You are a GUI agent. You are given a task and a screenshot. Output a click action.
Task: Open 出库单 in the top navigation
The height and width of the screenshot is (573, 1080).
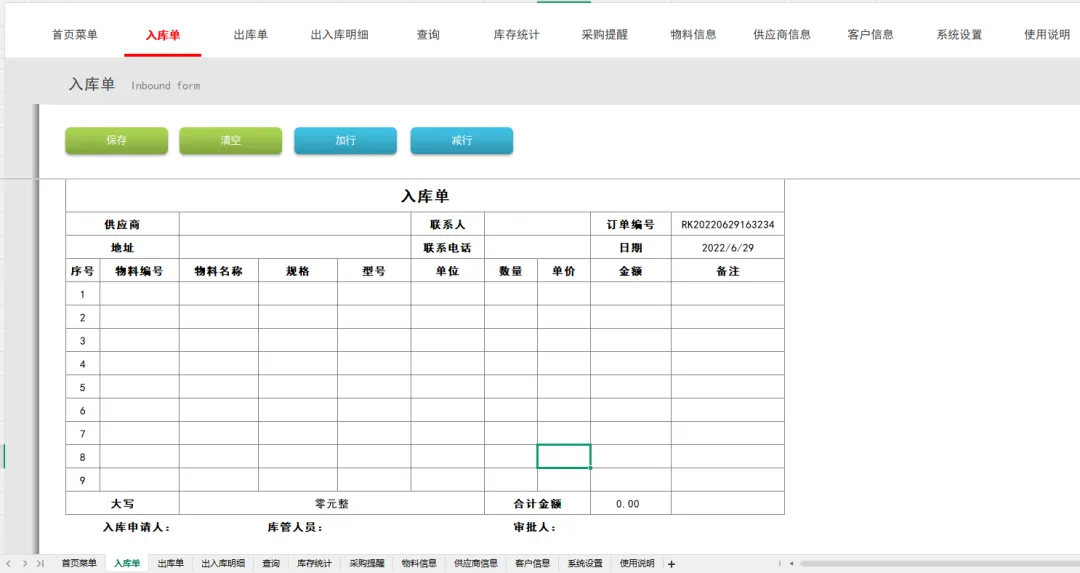coord(251,34)
